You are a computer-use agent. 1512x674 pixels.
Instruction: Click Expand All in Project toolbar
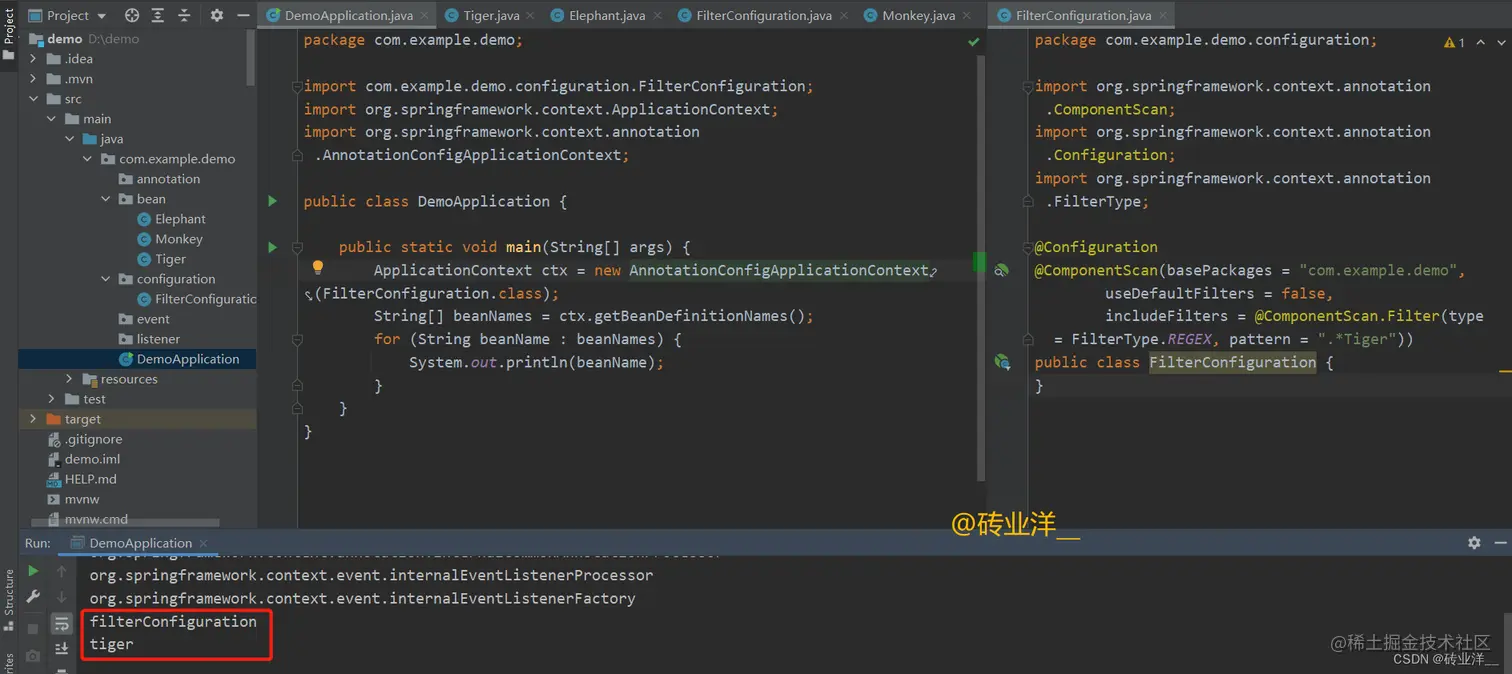pos(158,15)
